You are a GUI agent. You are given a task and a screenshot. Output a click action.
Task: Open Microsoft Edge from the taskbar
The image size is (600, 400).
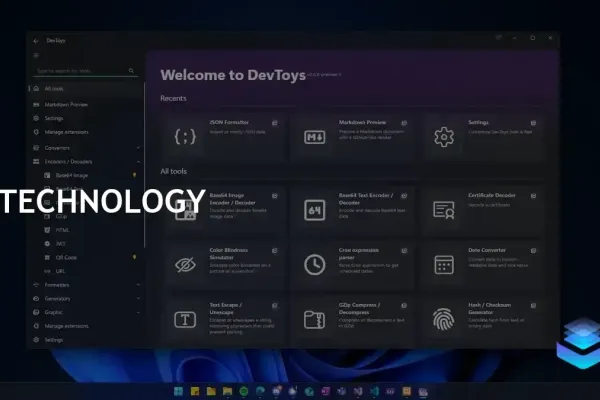[x=260, y=391]
